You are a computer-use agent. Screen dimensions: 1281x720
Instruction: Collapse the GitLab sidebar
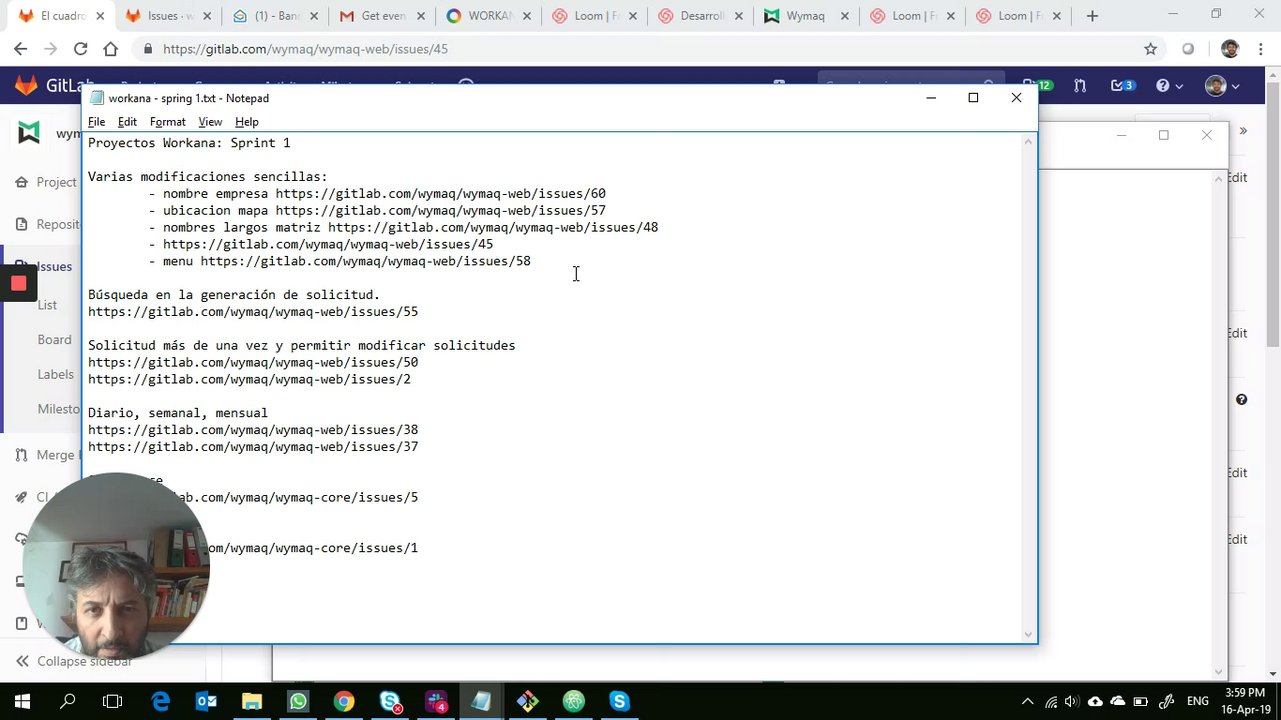click(x=73, y=661)
